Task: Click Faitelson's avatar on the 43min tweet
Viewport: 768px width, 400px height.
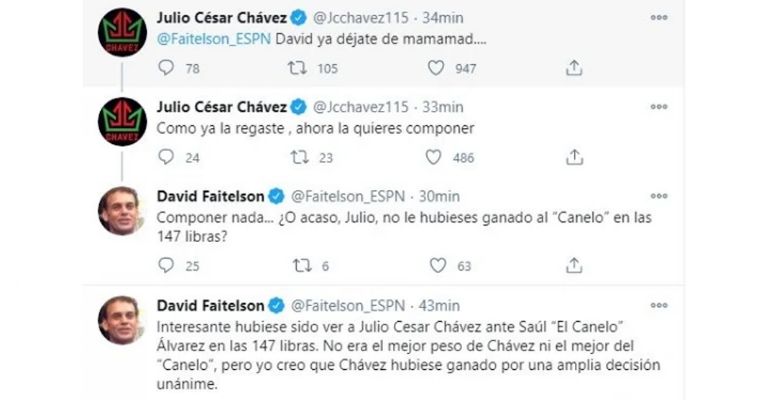Action: coord(122,320)
